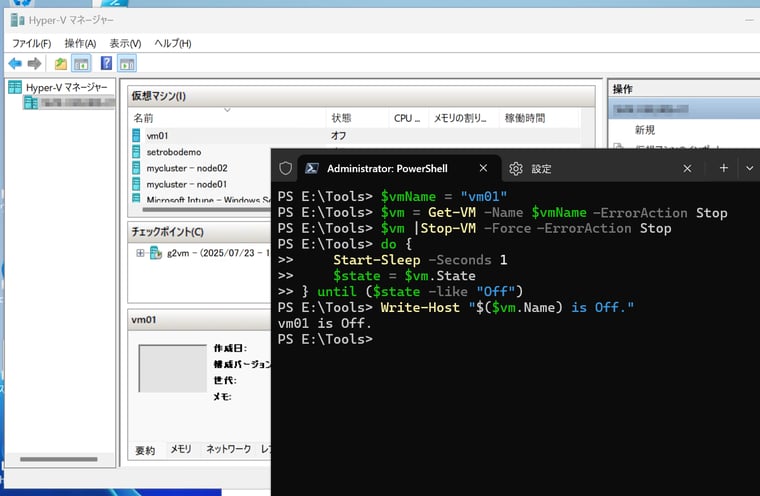
Task: Select the vm01 virtual machine row
Action: (355, 136)
